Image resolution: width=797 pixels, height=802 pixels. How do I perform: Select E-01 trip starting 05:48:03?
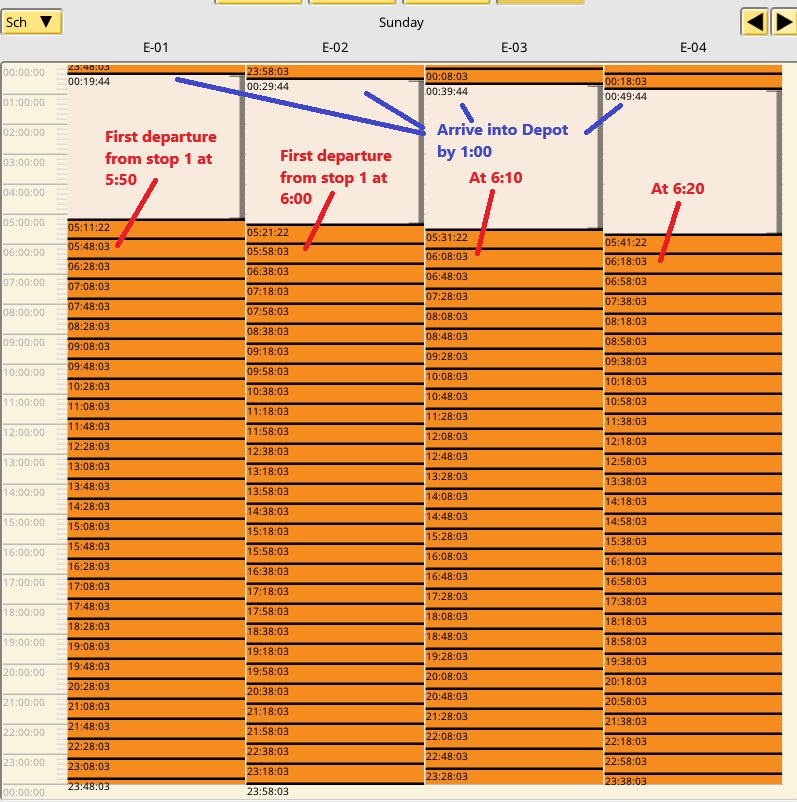click(x=156, y=249)
